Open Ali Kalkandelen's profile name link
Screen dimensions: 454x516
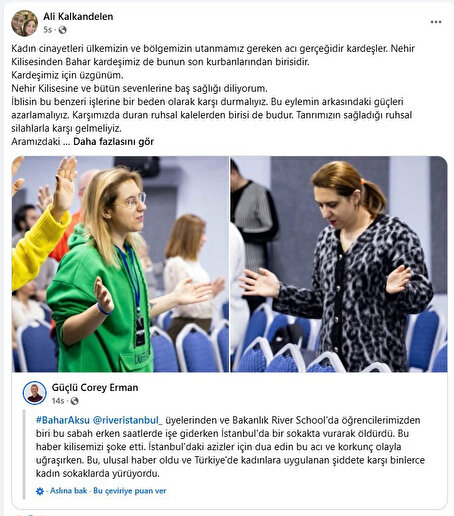click(78, 16)
